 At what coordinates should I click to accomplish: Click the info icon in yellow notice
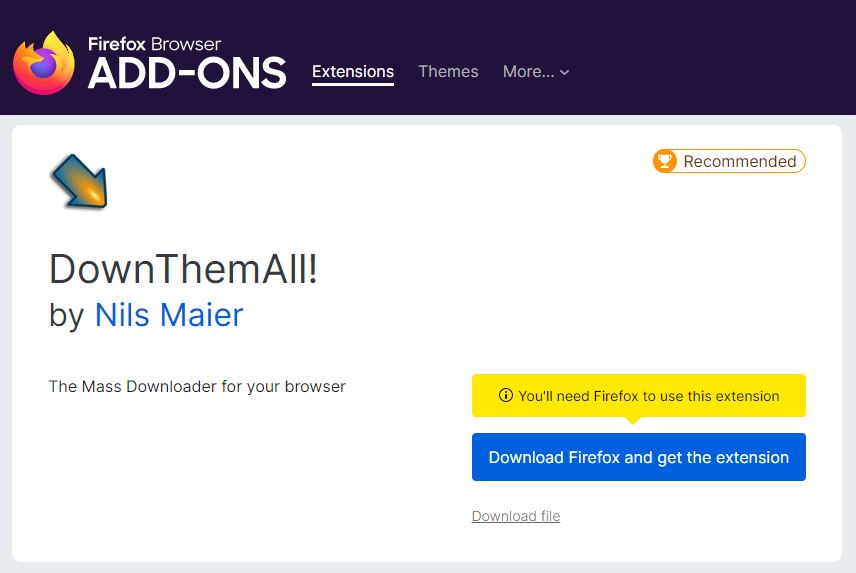point(506,396)
